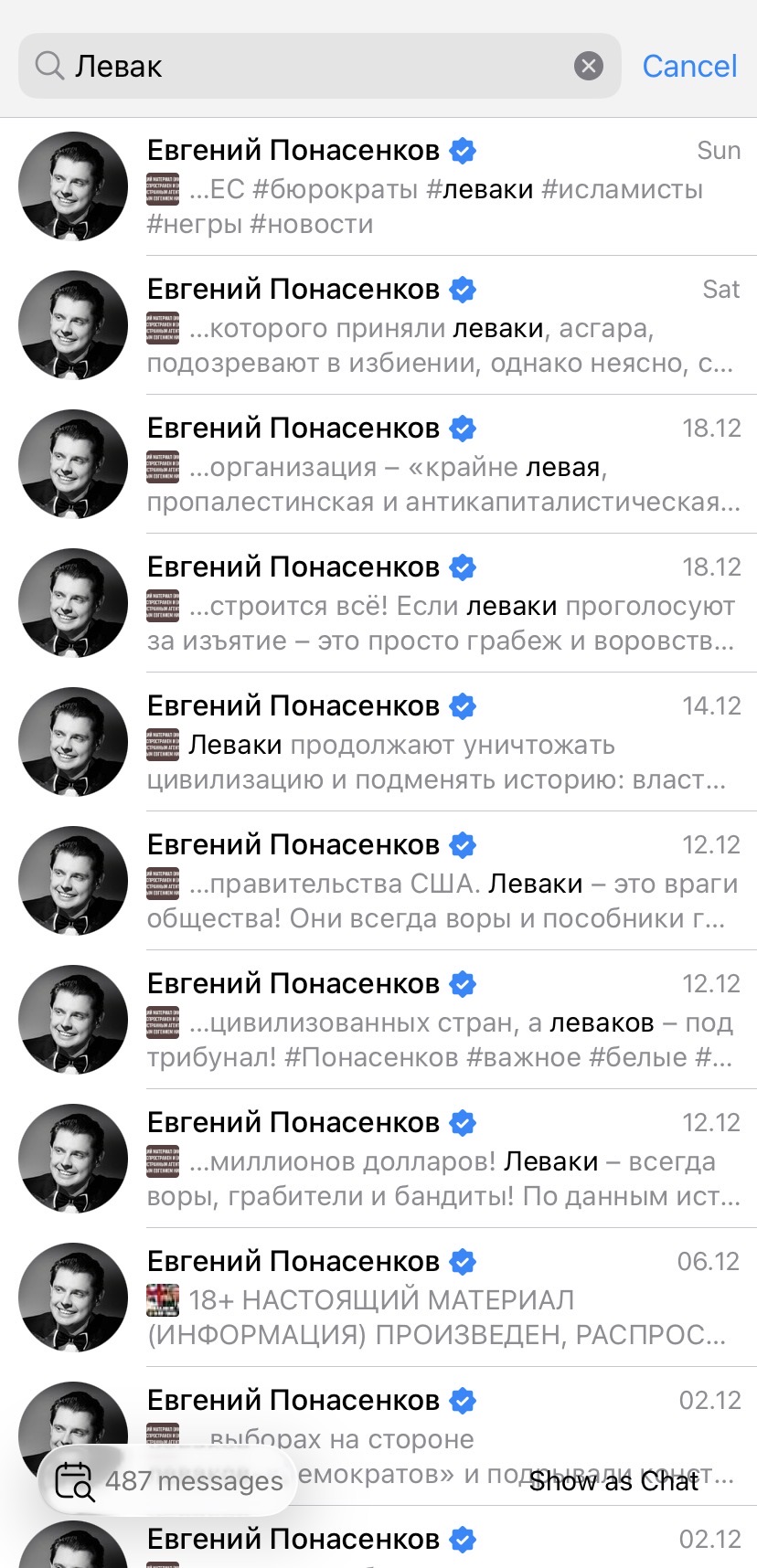Open result mentioning леваков под трибунал

point(378,1020)
